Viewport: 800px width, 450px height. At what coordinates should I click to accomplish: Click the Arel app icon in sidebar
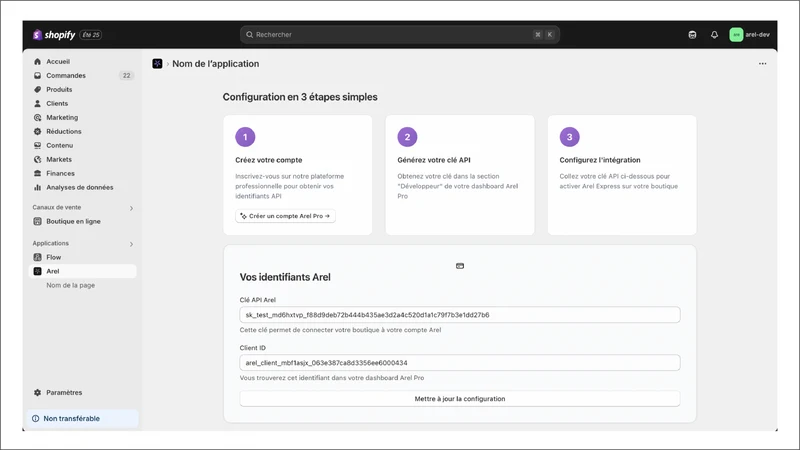click(x=37, y=271)
